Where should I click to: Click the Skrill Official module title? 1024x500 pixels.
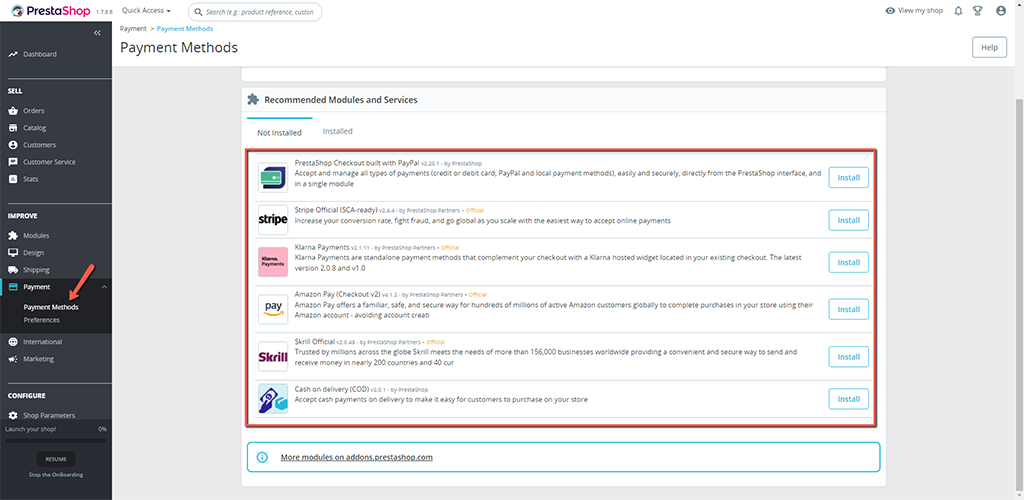click(x=315, y=341)
